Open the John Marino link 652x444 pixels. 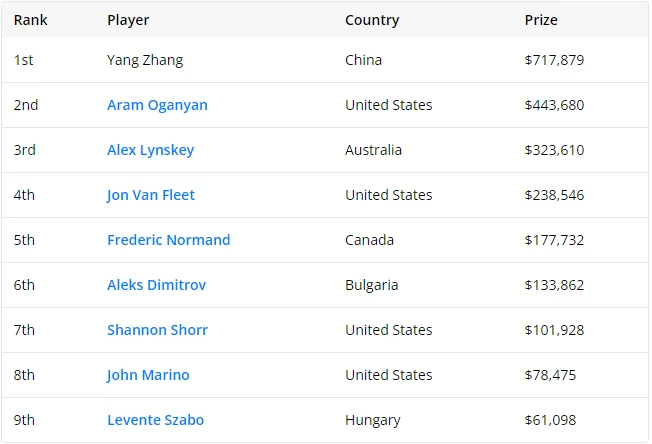[x=148, y=375]
